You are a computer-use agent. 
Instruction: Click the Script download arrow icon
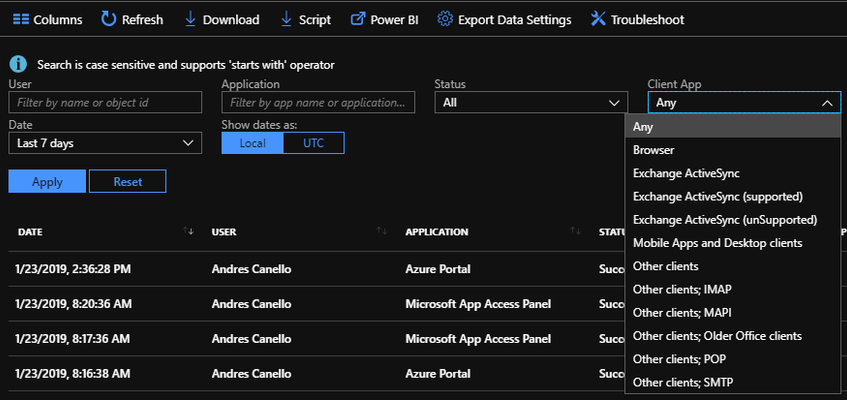point(286,19)
